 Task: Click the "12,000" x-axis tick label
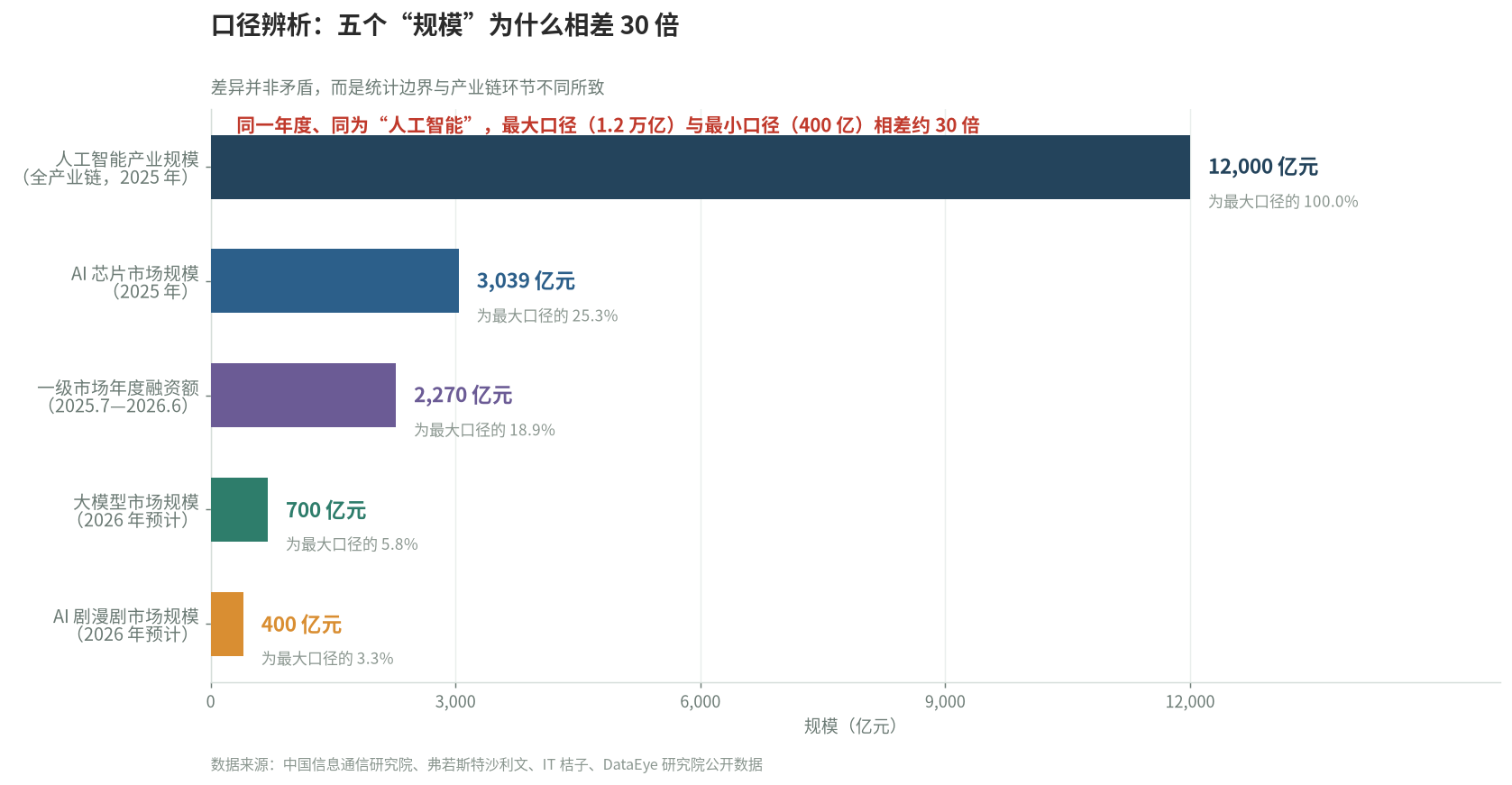point(1190,702)
